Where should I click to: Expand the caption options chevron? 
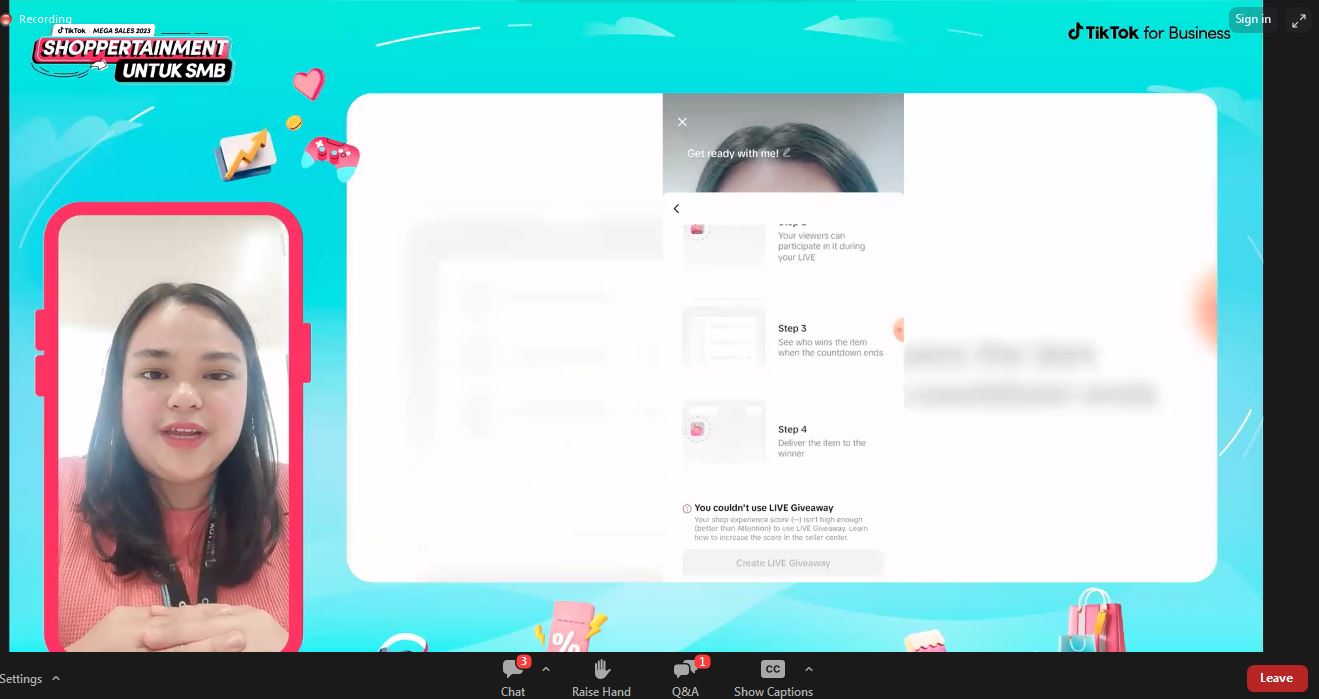(x=809, y=669)
